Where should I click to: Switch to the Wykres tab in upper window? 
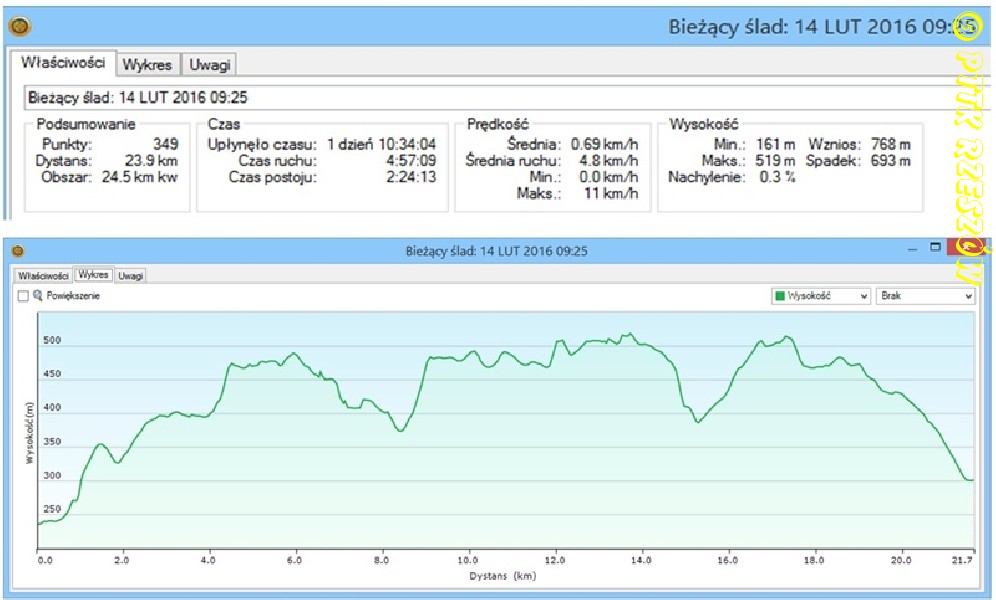pyautogui.click(x=147, y=65)
